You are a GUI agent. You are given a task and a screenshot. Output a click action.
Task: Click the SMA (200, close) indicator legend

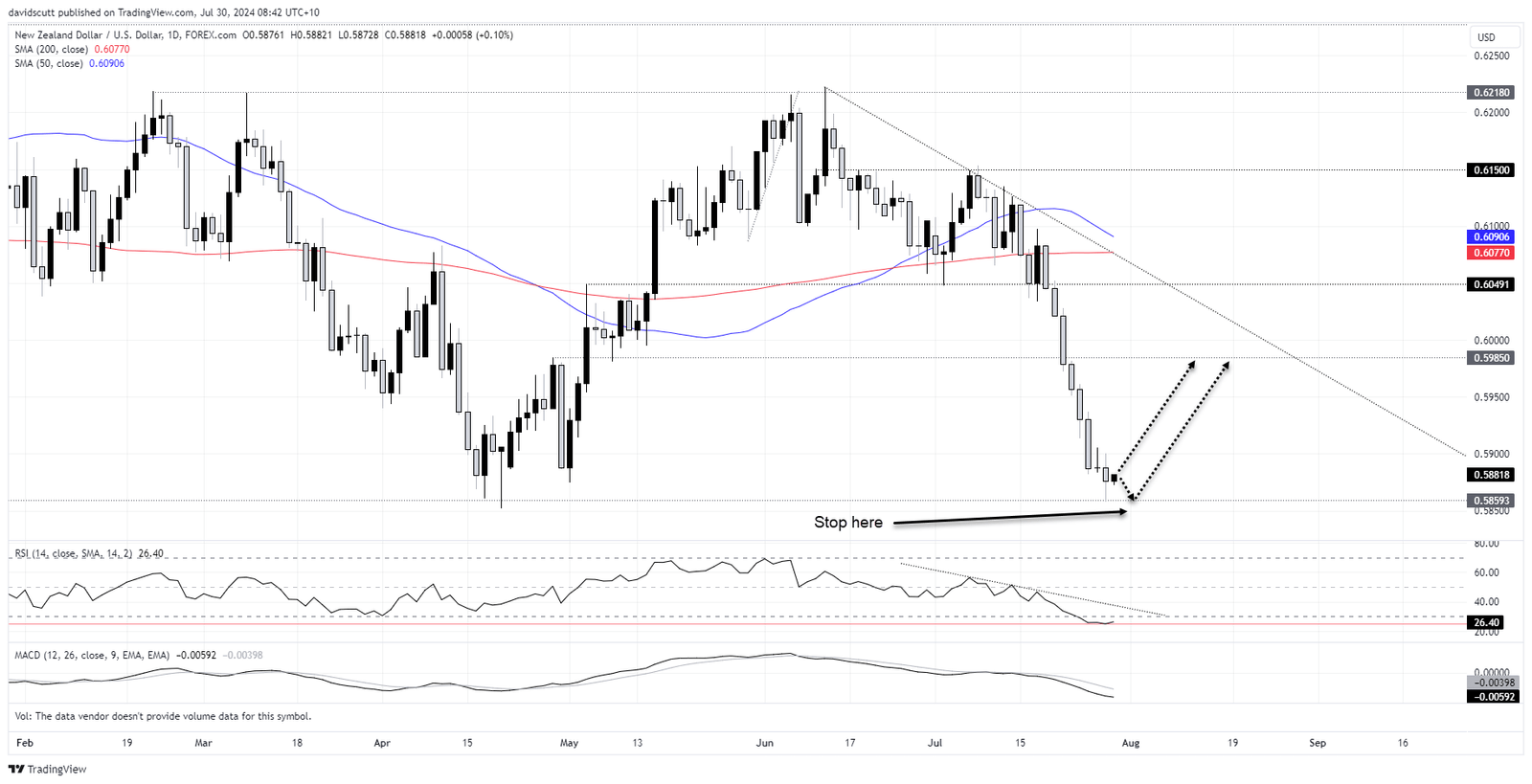72,49
